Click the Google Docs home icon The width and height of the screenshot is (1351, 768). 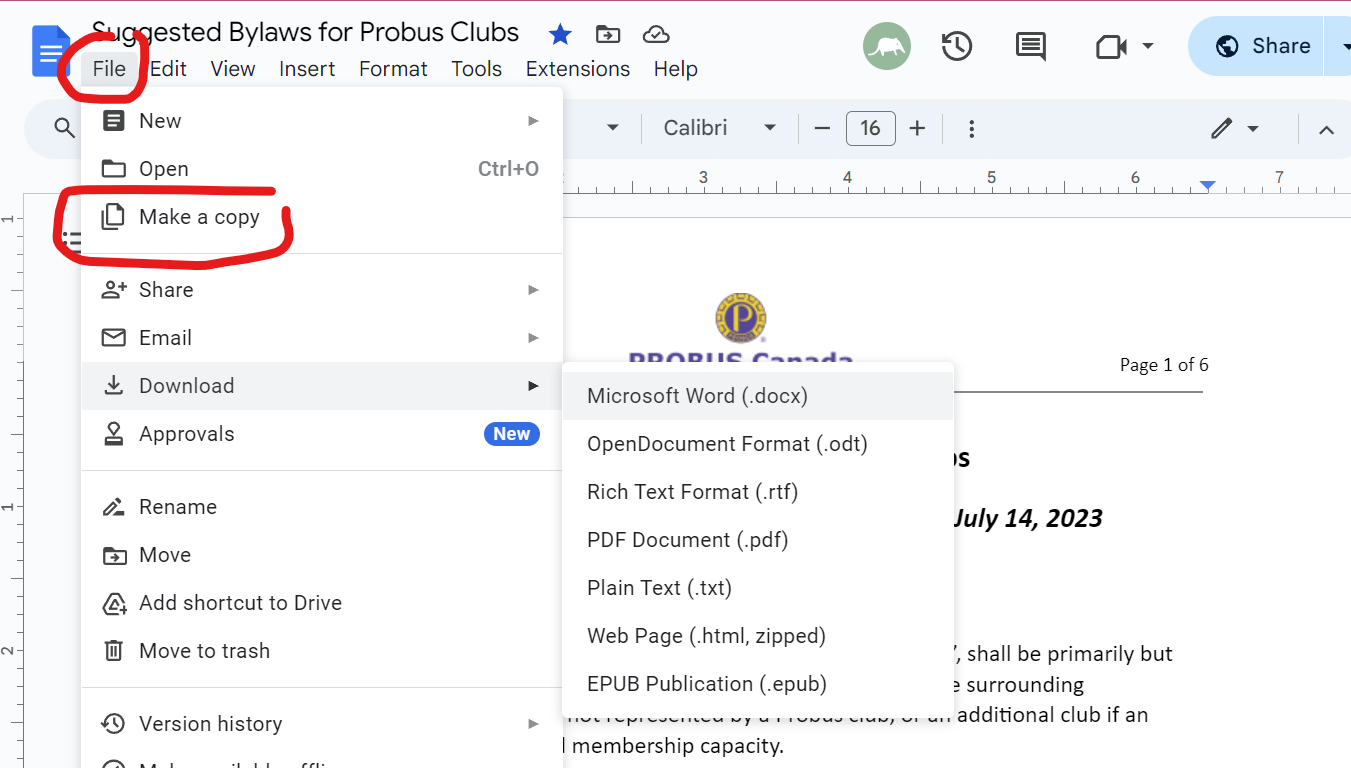(x=50, y=52)
